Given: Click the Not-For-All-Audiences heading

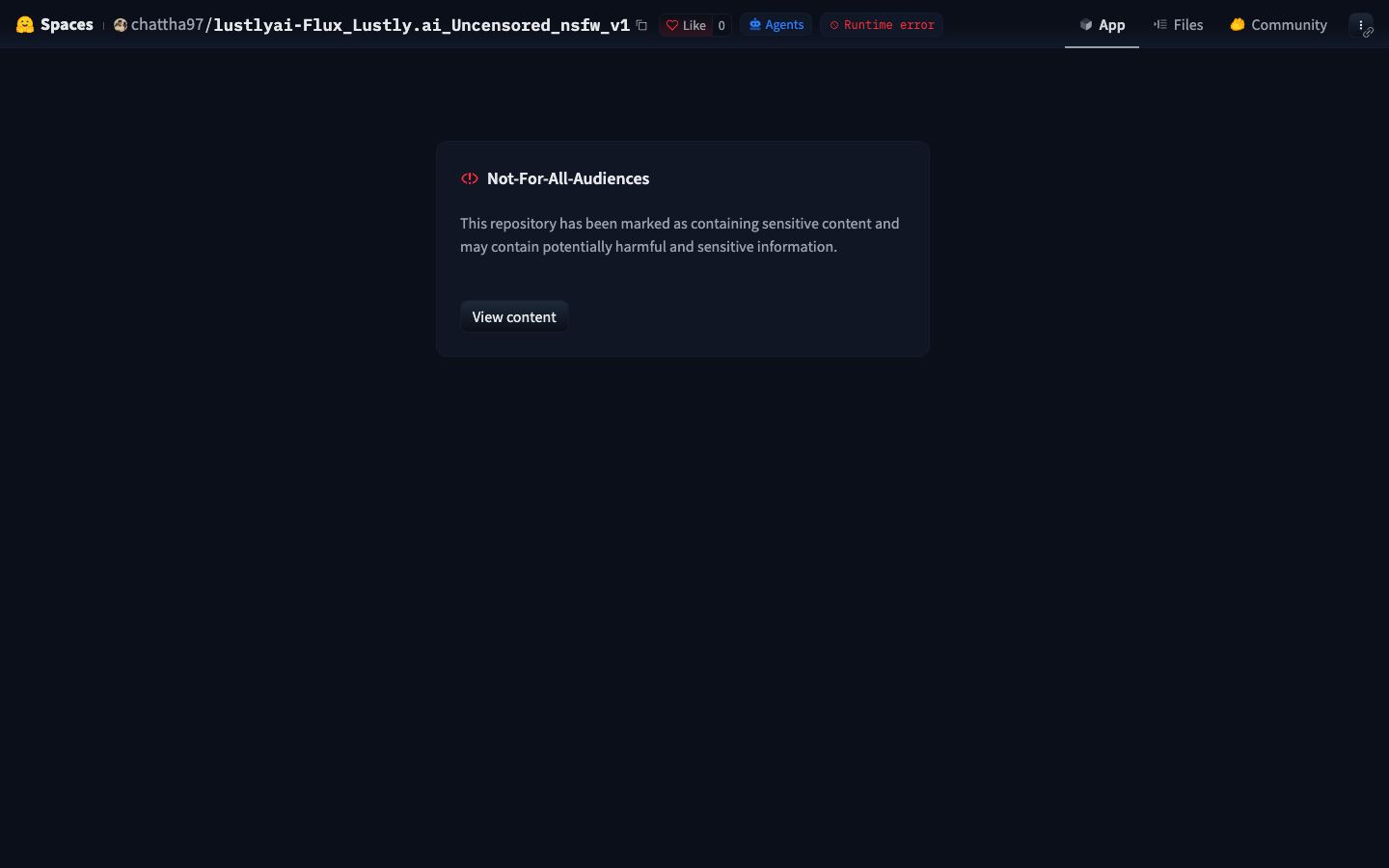Looking at the screenshot, I should pos(568,178).
